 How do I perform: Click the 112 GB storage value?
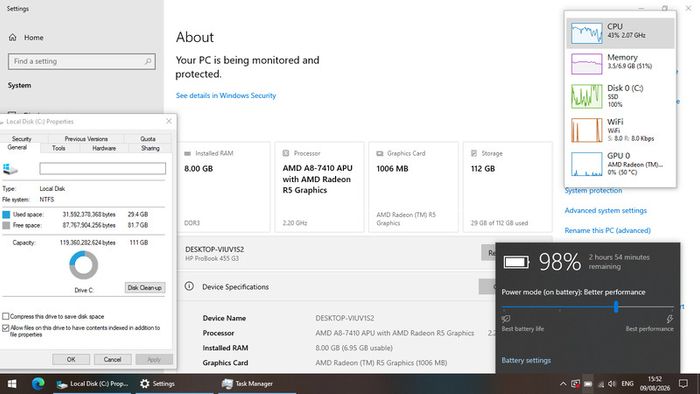(x=483, y=169)
